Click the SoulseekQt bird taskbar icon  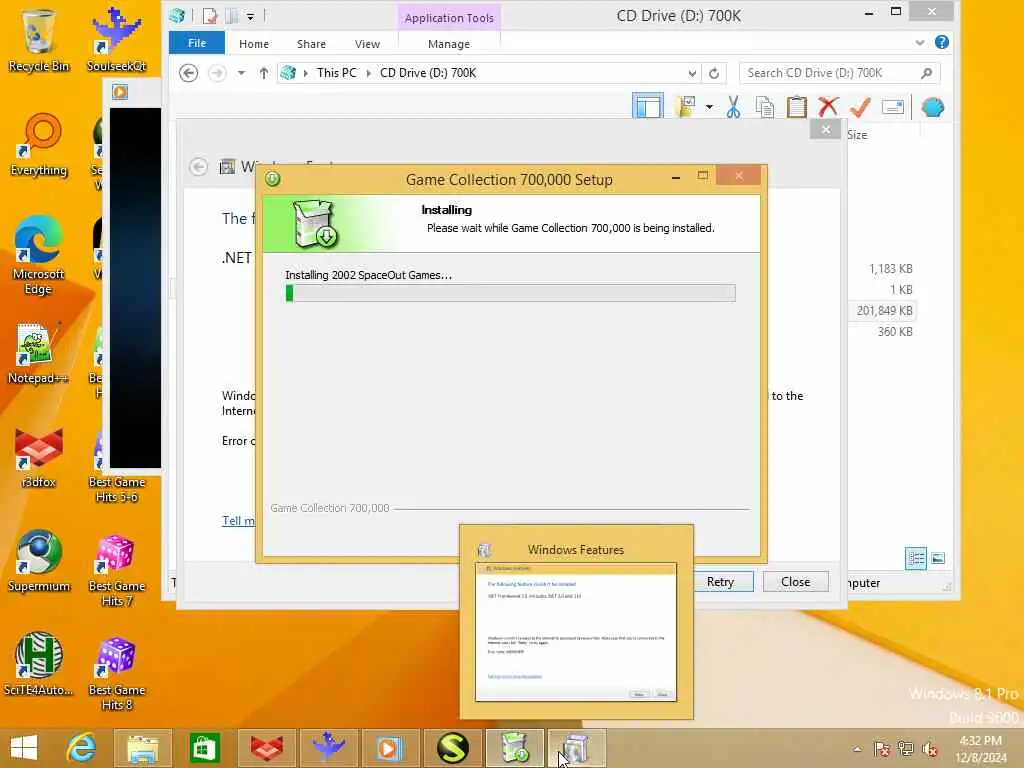[328, 748]
